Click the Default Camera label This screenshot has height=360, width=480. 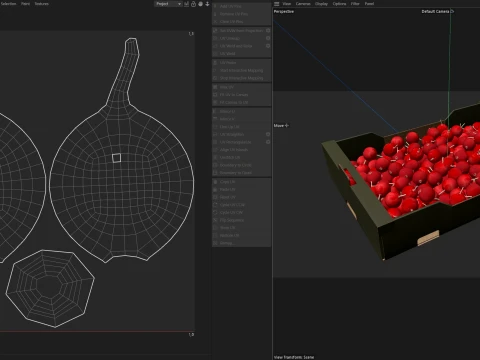coord(435,11)
